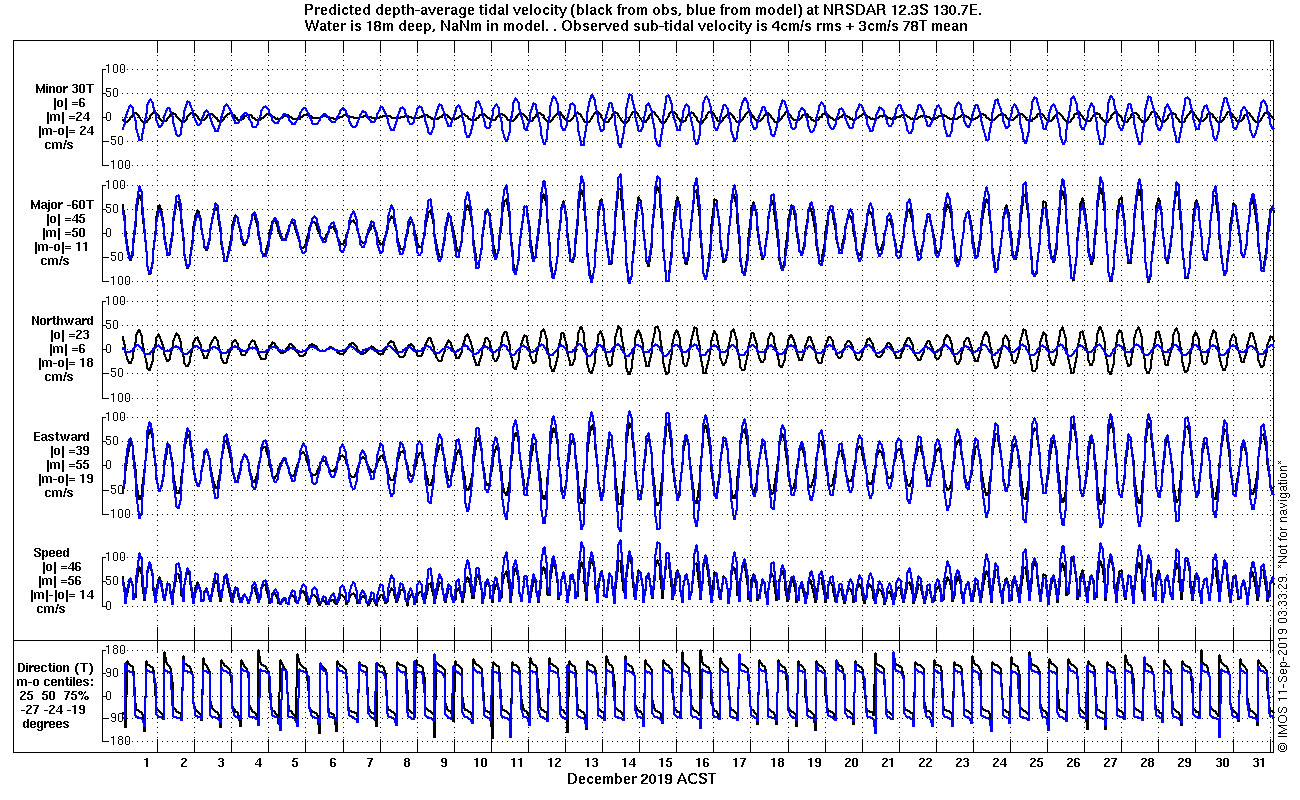
Task: Click day '24' on the date axis
Action: click(998, 763)
